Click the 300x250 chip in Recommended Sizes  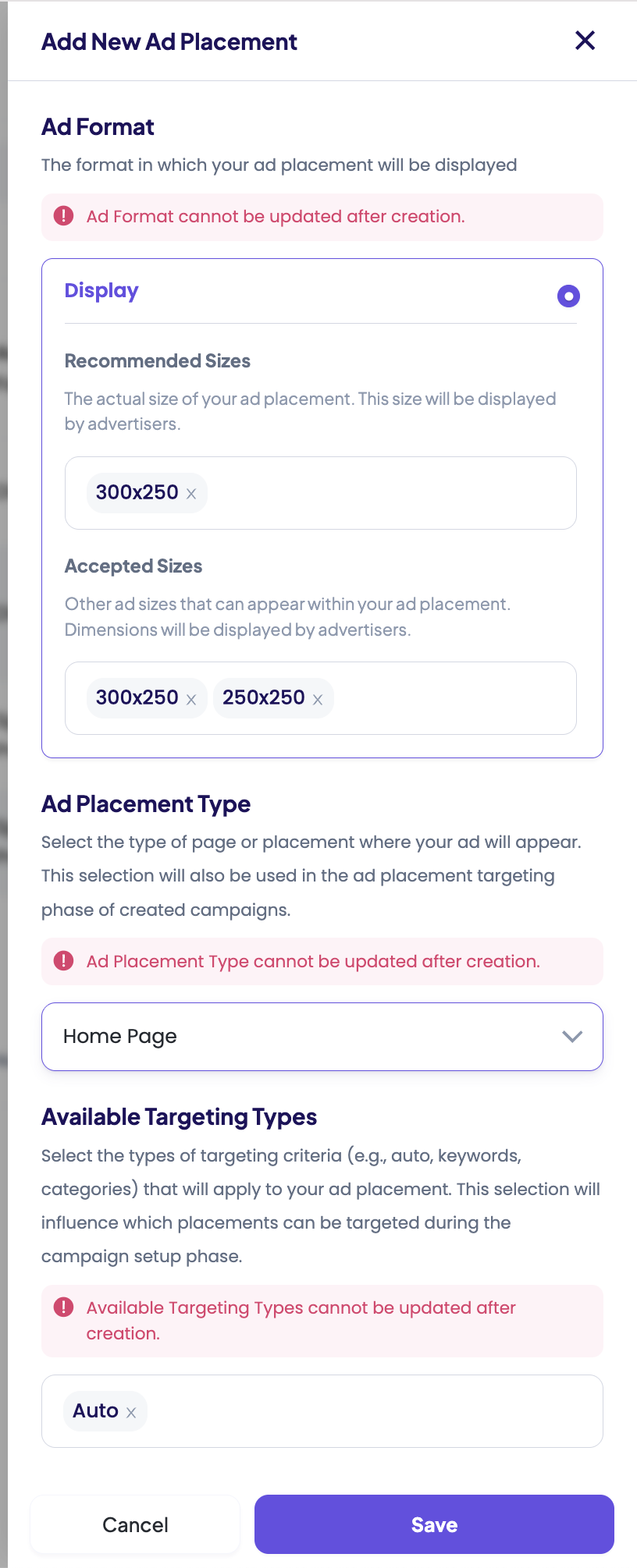click(137, 492)
